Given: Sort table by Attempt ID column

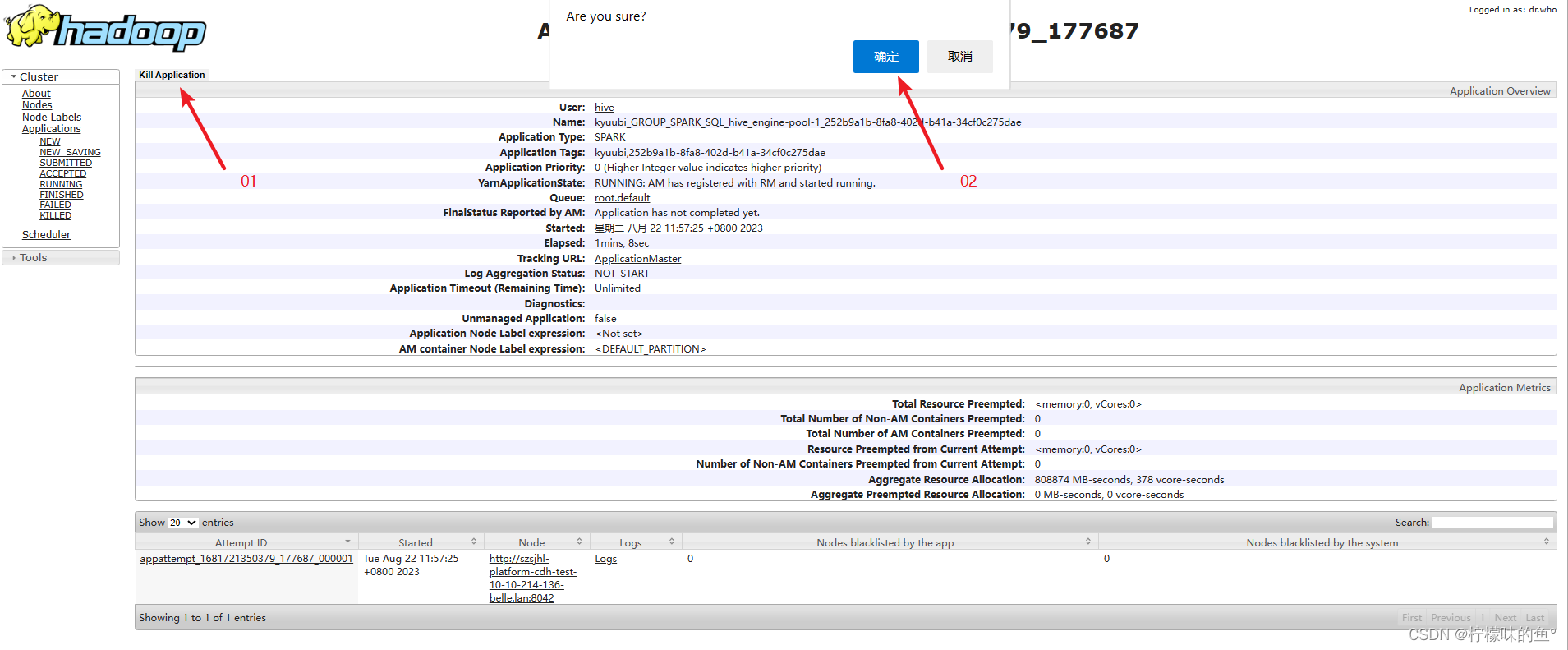Looking at the screenshot, I should click(246, 543).
